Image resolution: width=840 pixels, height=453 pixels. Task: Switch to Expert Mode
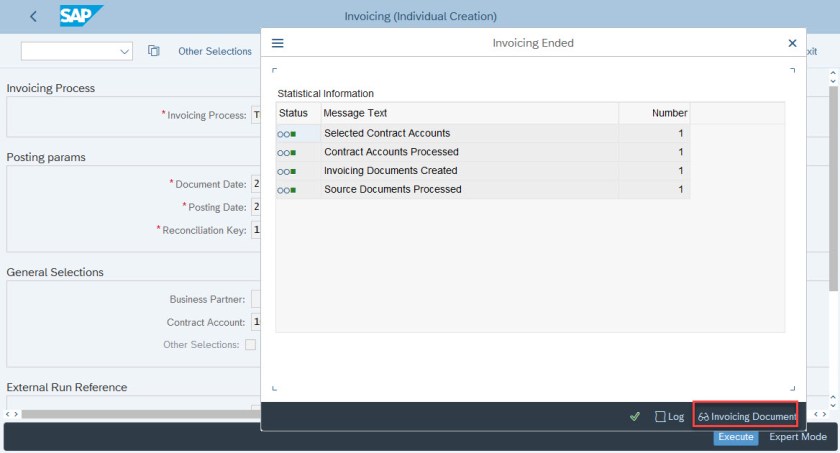[x=797, y=437]
